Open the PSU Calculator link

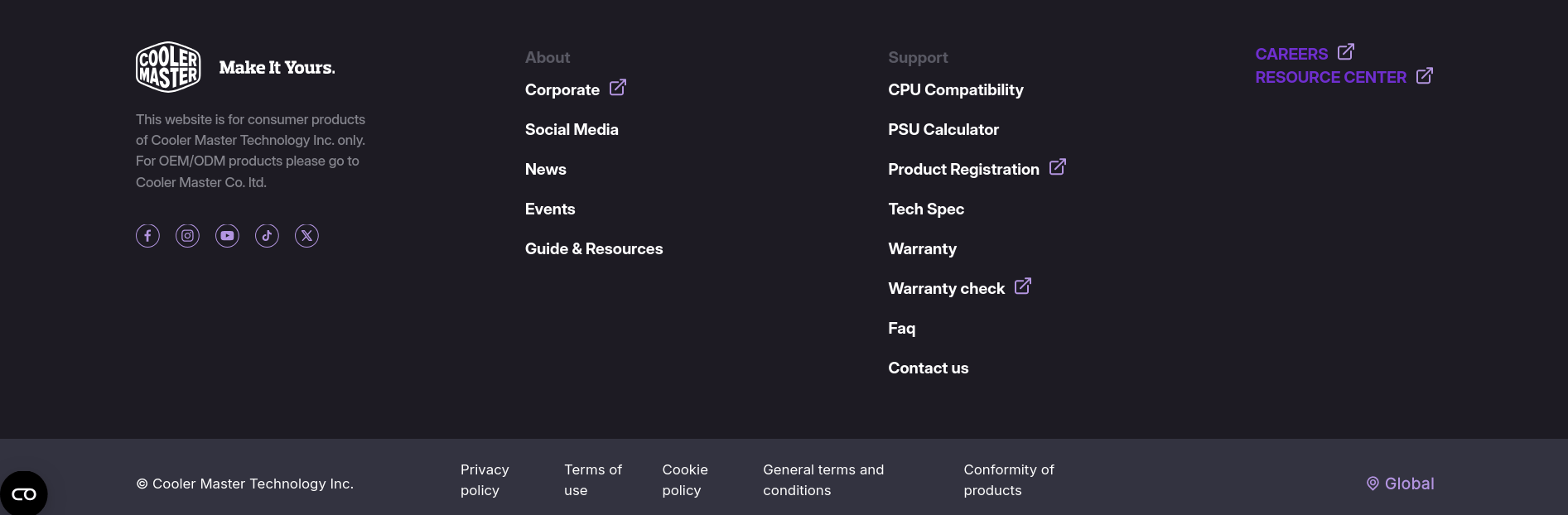[x=943, y=129]
